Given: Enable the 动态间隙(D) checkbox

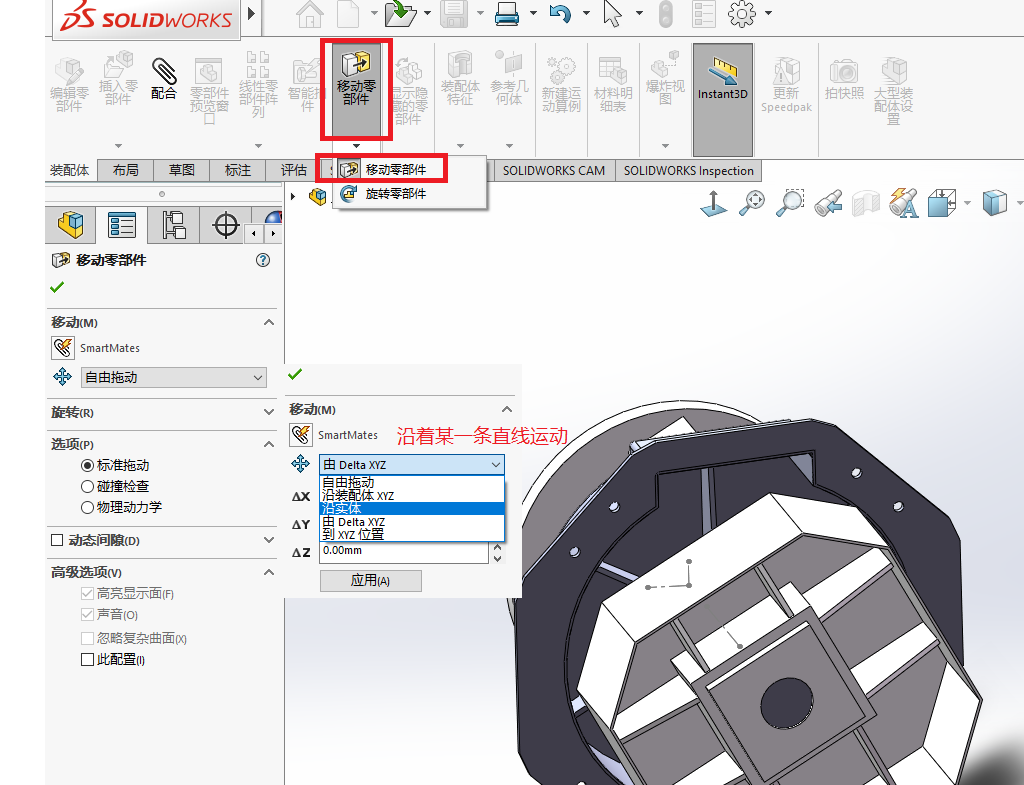Looking at the screenshot, I should coord(57,540).
